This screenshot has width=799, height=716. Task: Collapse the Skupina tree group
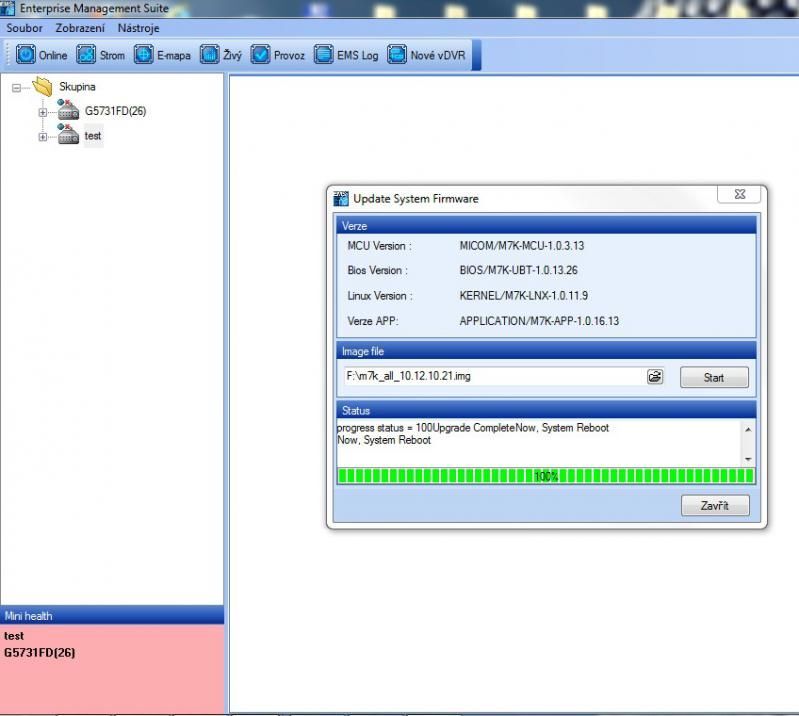click(x=17, y=87)
